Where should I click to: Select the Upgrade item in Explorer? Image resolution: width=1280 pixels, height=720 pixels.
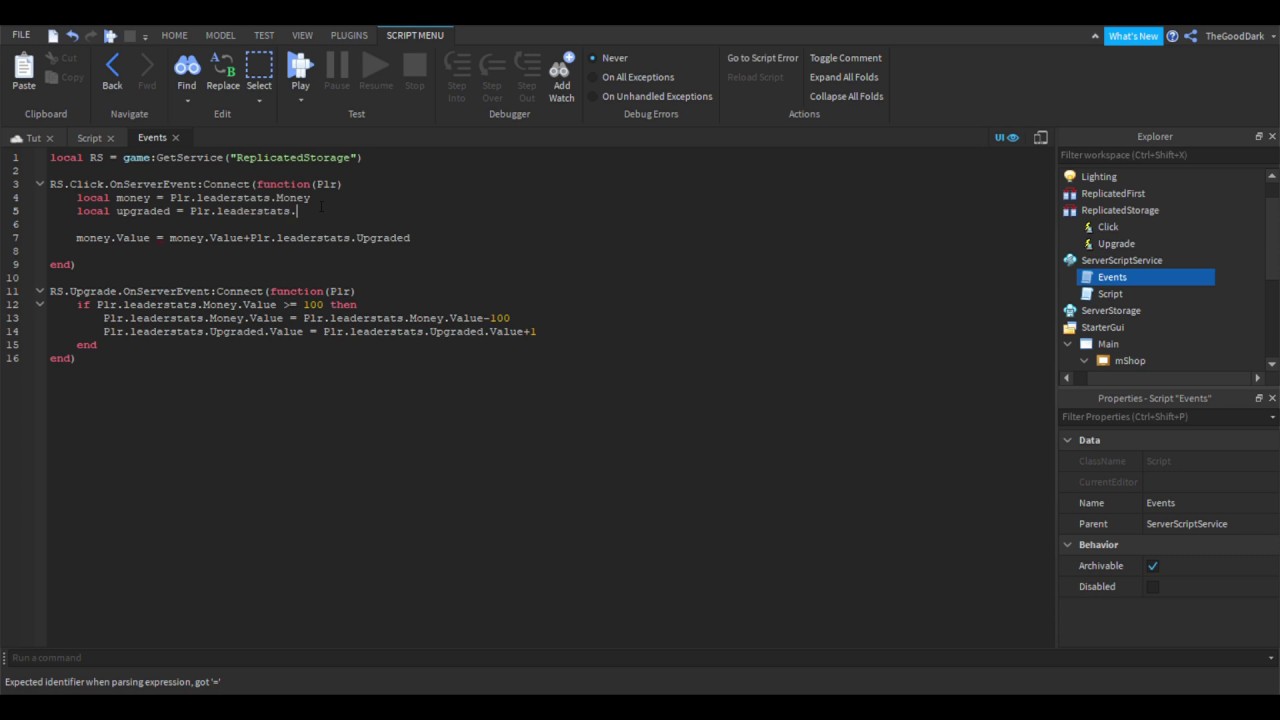[x=1116, y=244]
